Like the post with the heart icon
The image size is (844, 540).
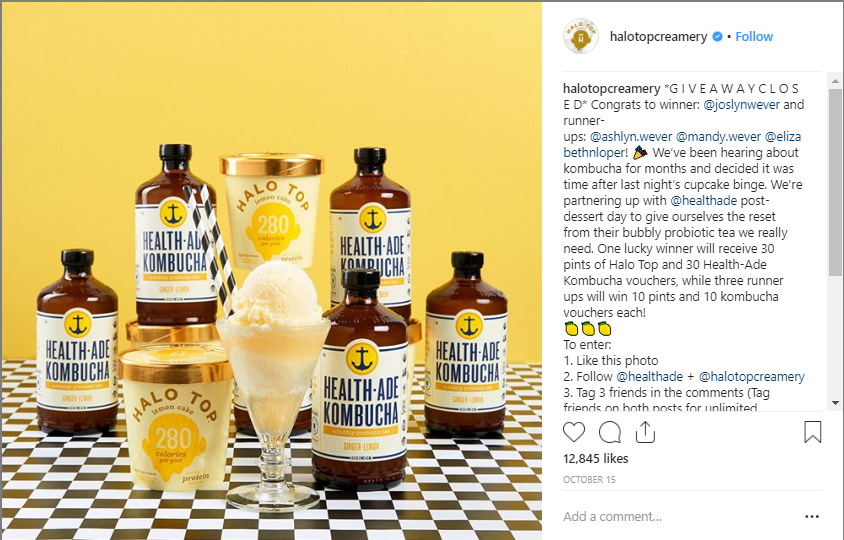pyautogui.click(x=574, y=432)
